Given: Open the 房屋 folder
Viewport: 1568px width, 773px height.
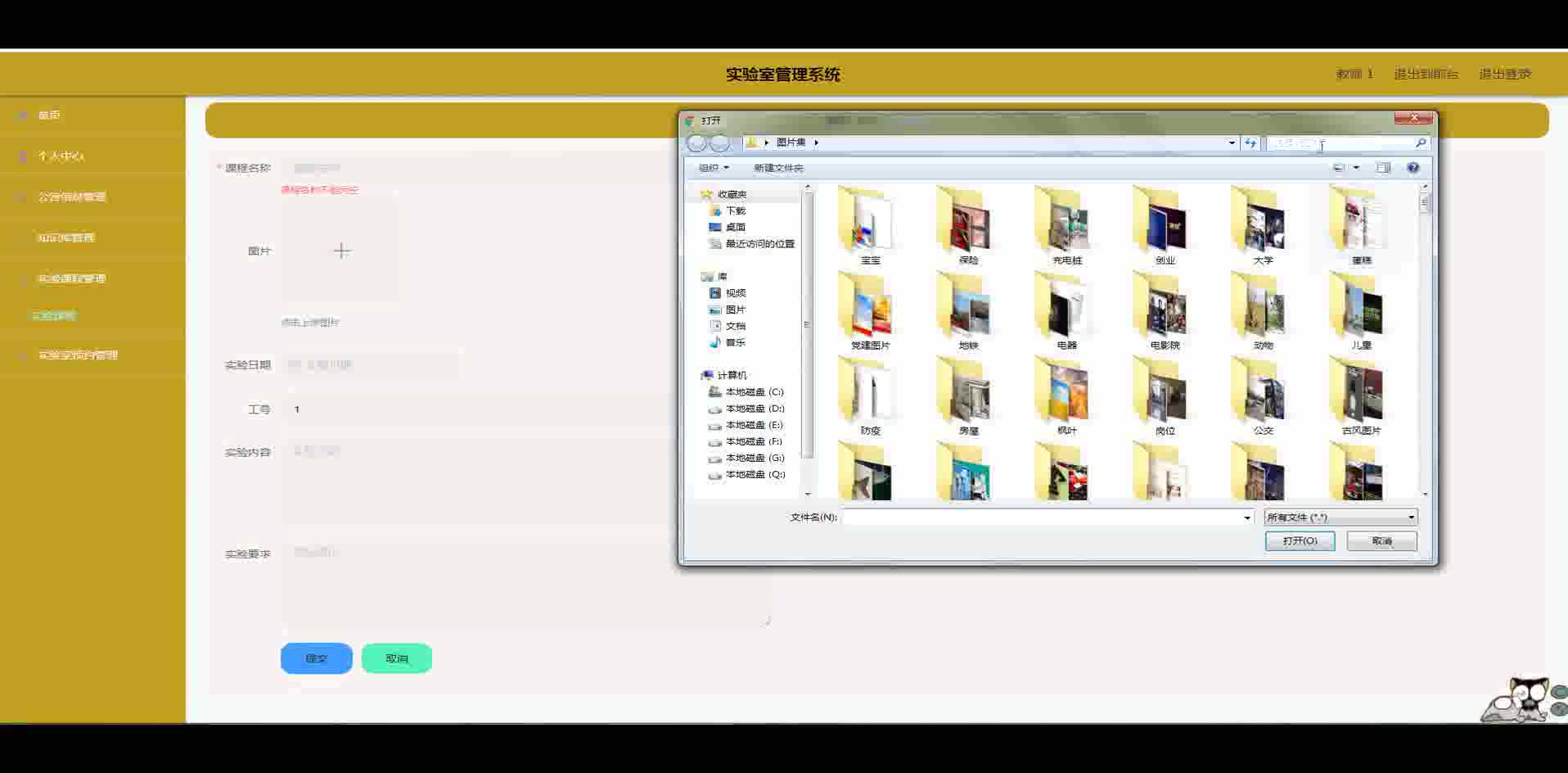Looking at the screenshot, I should pyautogui.click(x=968, y=397).
